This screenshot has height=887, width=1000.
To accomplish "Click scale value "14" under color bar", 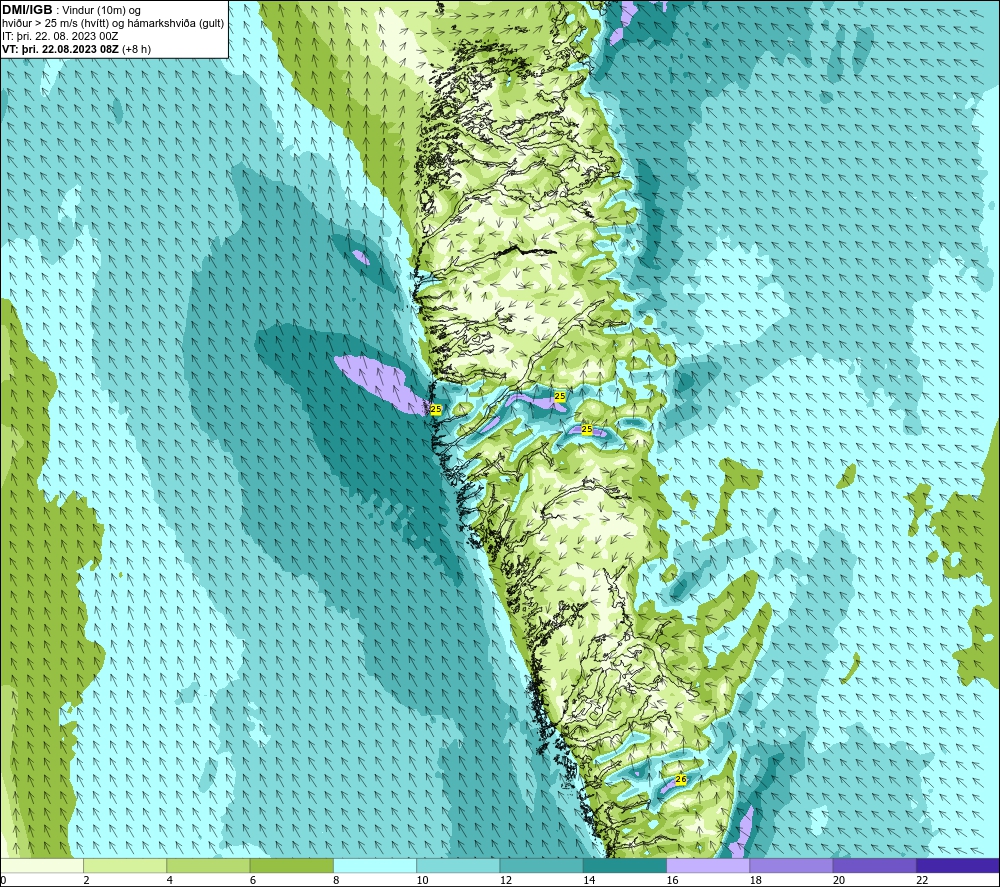I will point(589,880).
